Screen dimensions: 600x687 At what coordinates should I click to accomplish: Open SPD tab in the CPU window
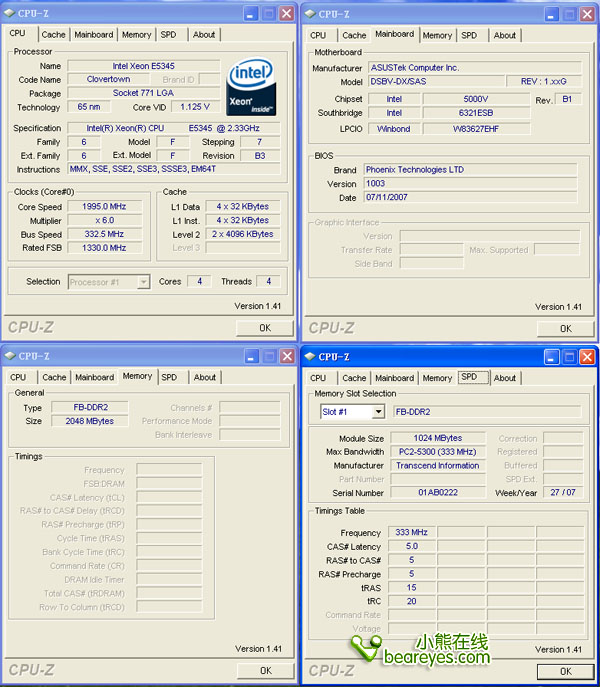click(x=168, y=35)
